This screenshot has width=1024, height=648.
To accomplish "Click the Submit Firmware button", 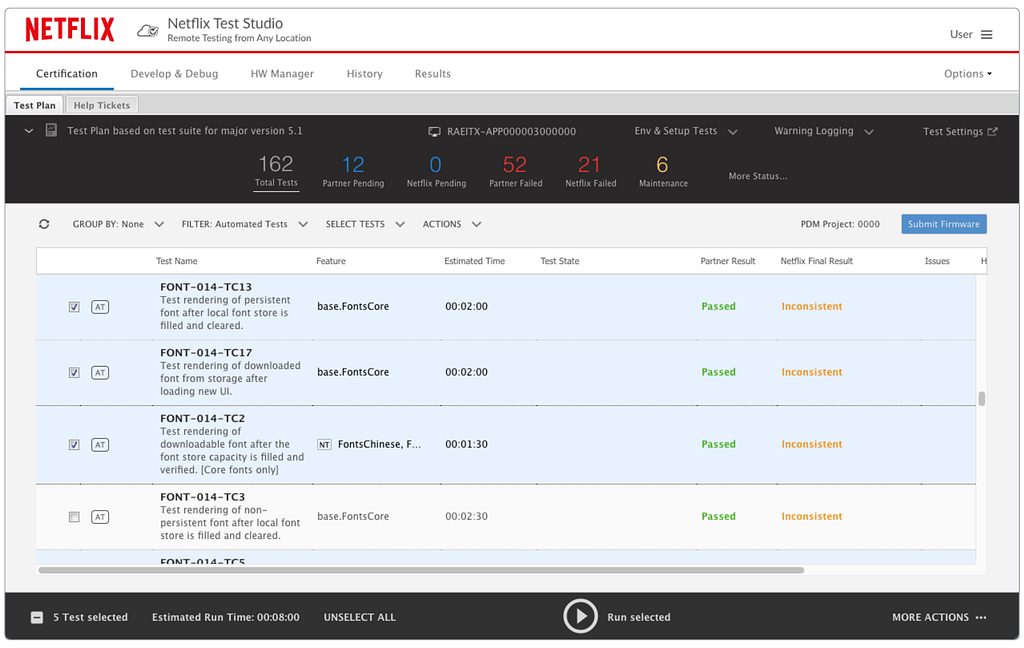I will [944, 224].
